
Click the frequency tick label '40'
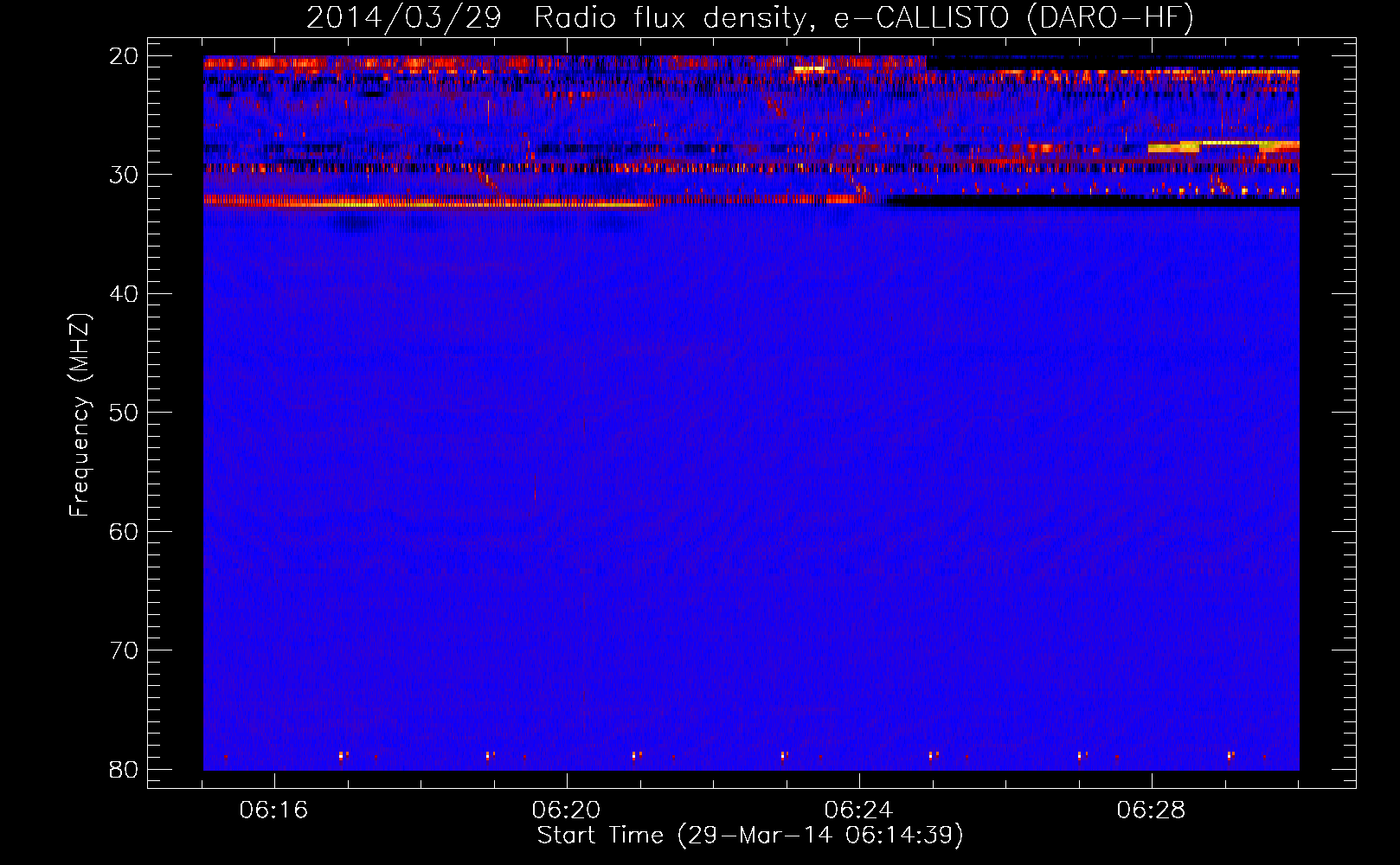124,294
